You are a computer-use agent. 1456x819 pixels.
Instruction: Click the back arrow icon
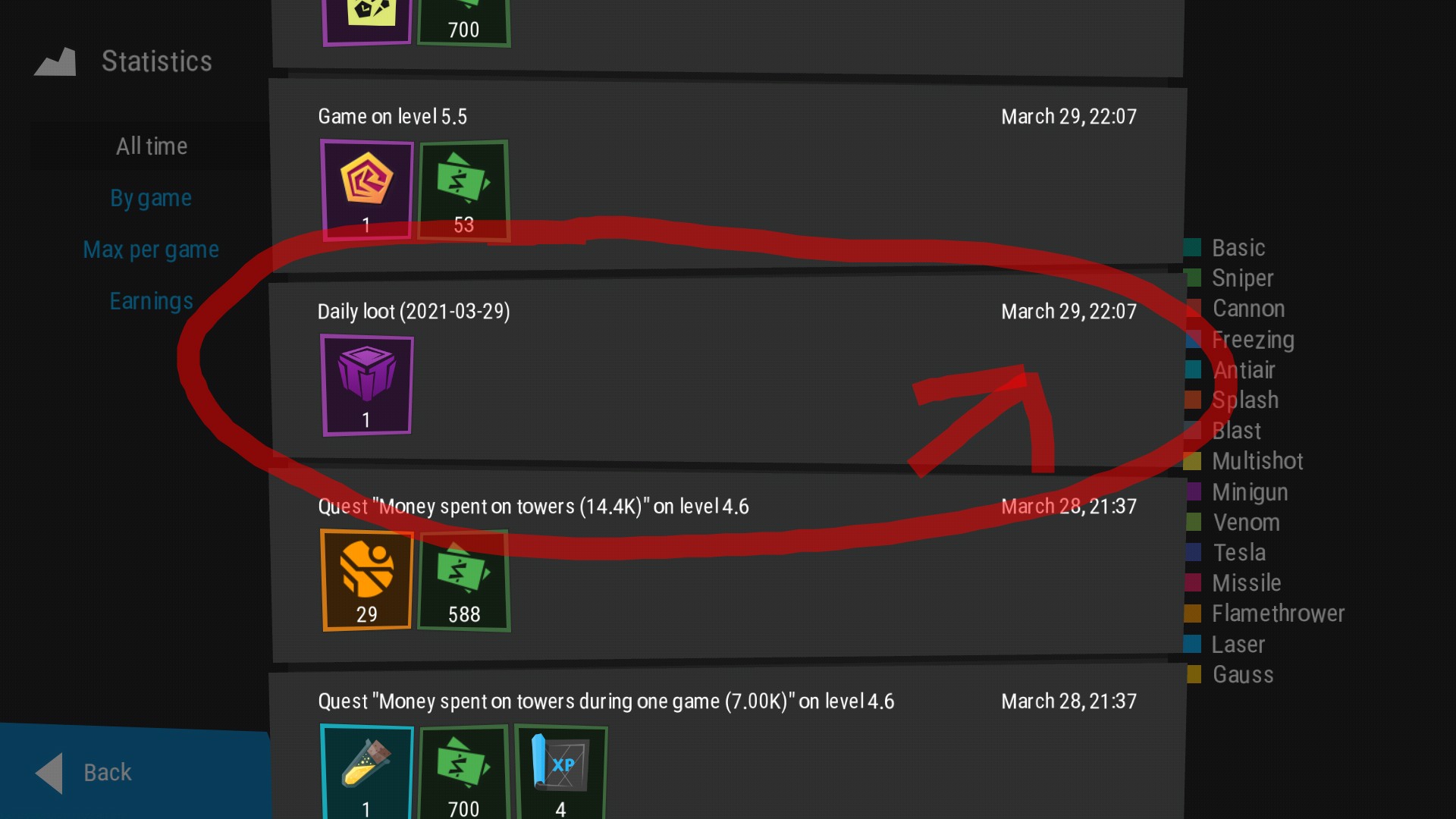[x=49, y=773]
